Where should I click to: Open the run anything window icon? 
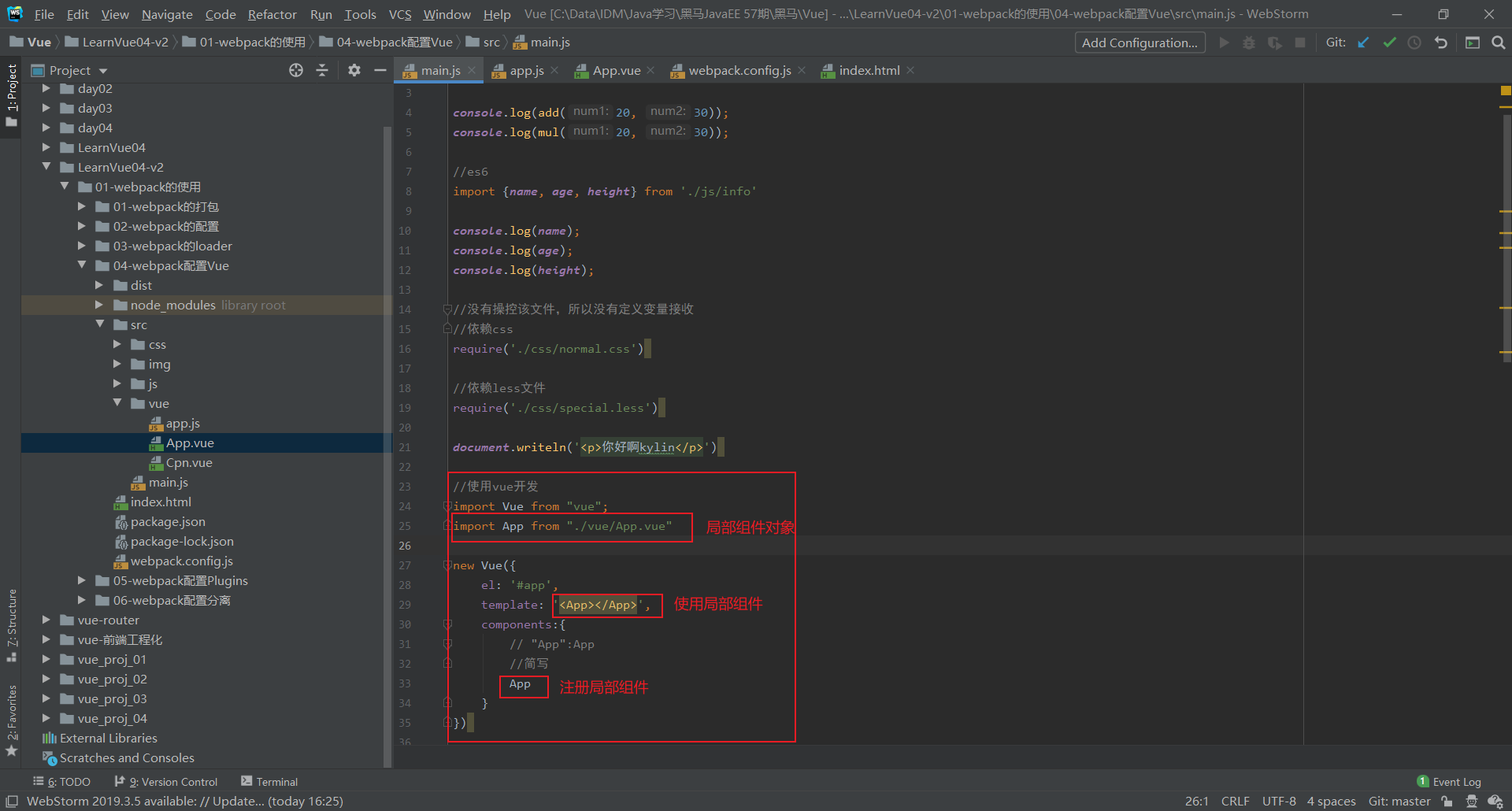[x=1473, y=43]
